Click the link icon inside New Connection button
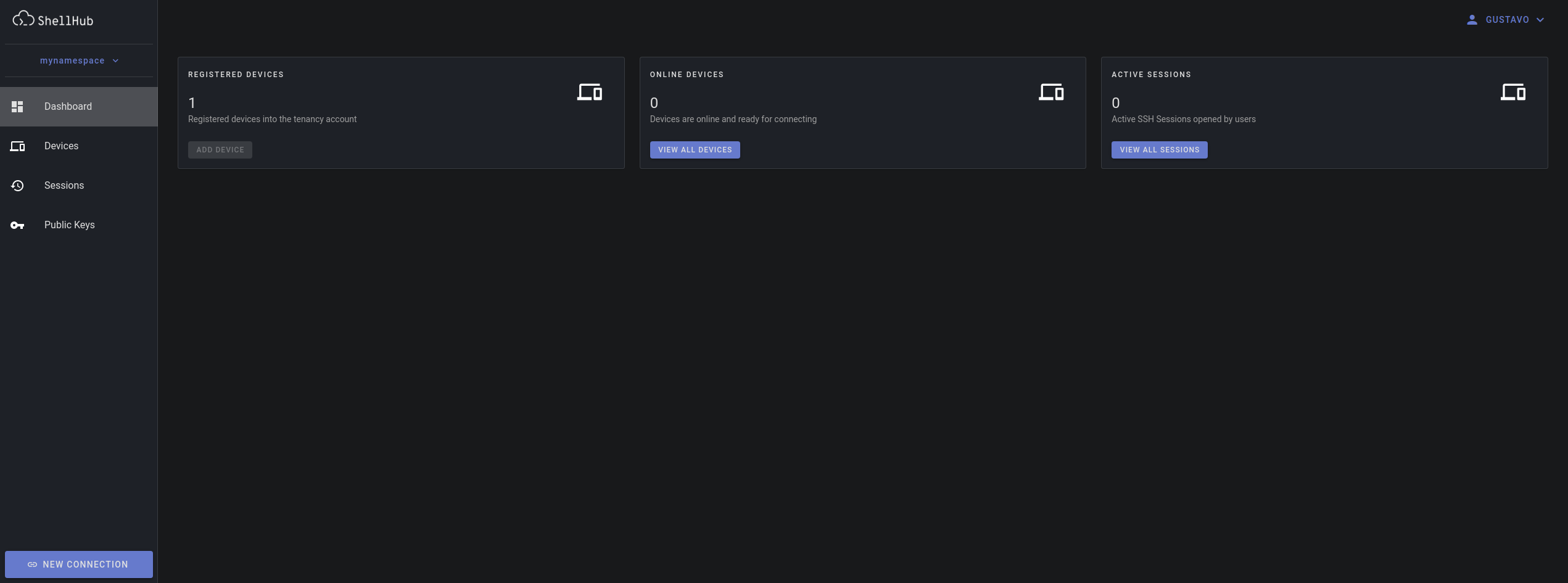Image resolution: width=1568 pixels, height=583 pixels. point(32,564)
